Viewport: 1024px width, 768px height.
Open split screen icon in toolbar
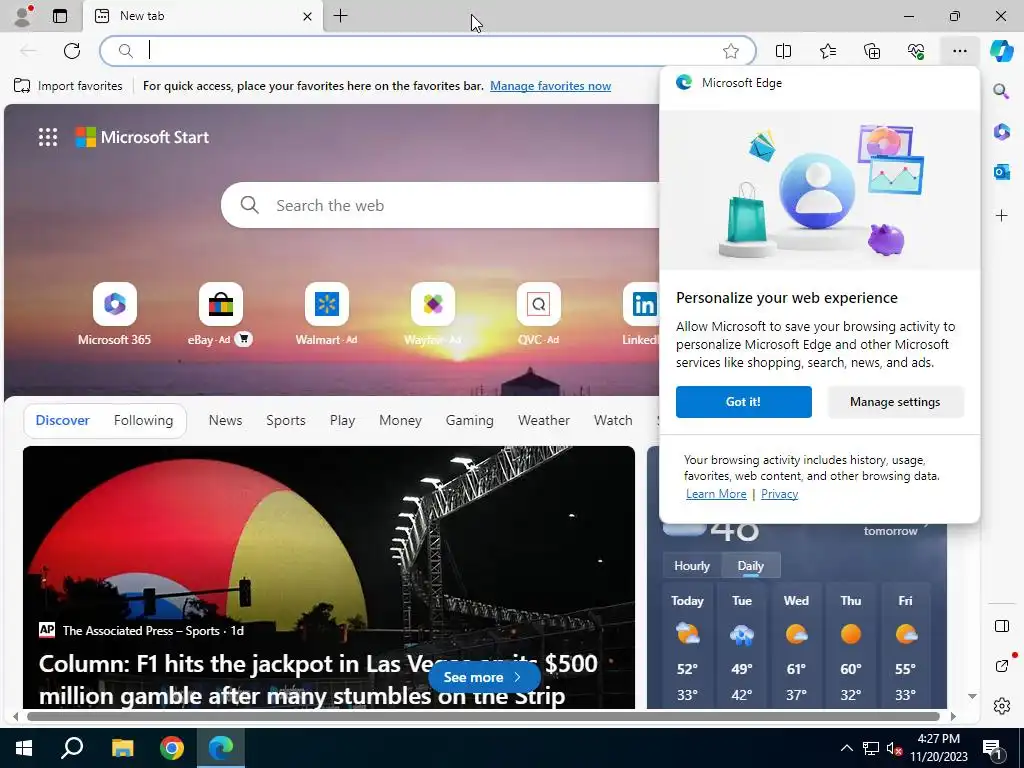tap(783, 51)
